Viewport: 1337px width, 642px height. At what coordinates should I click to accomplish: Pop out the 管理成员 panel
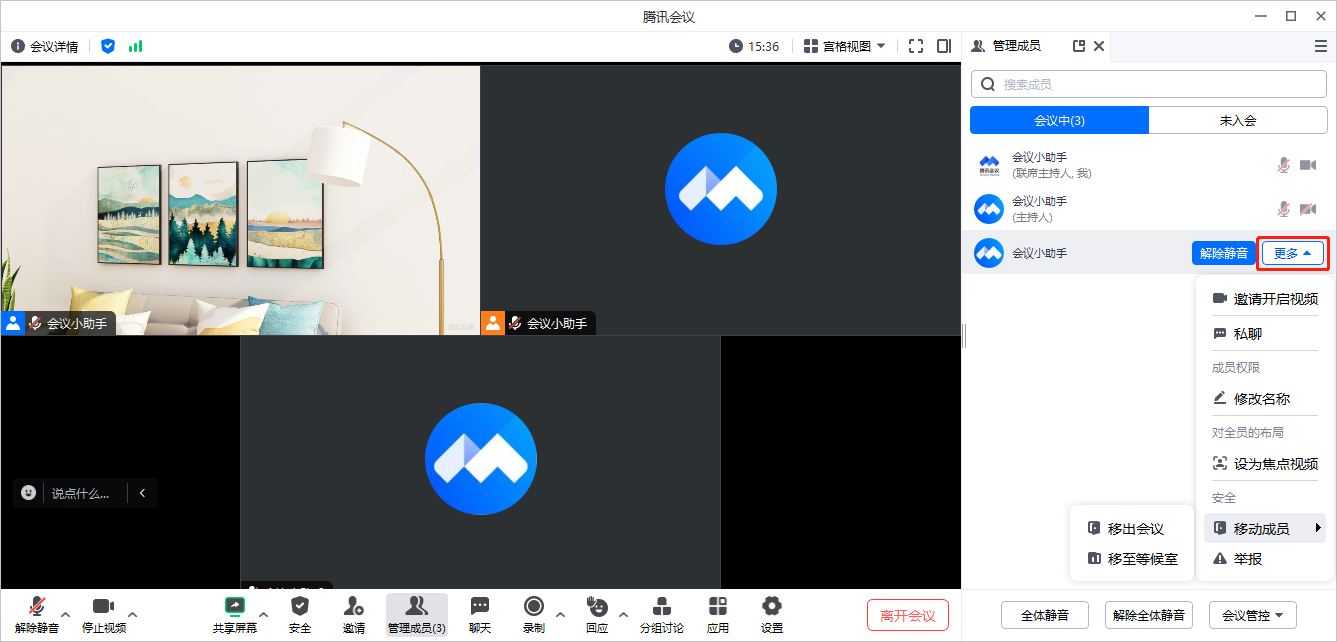pos(1079,46)
